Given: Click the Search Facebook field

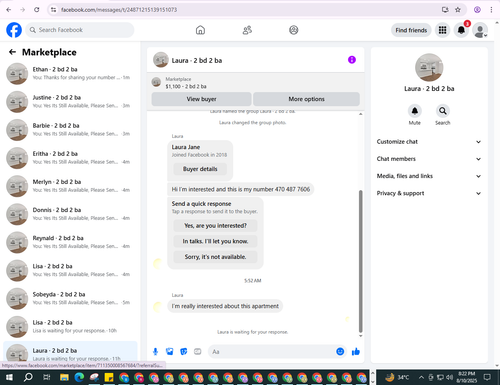Looking at the screenshot, I should point(80,30).
